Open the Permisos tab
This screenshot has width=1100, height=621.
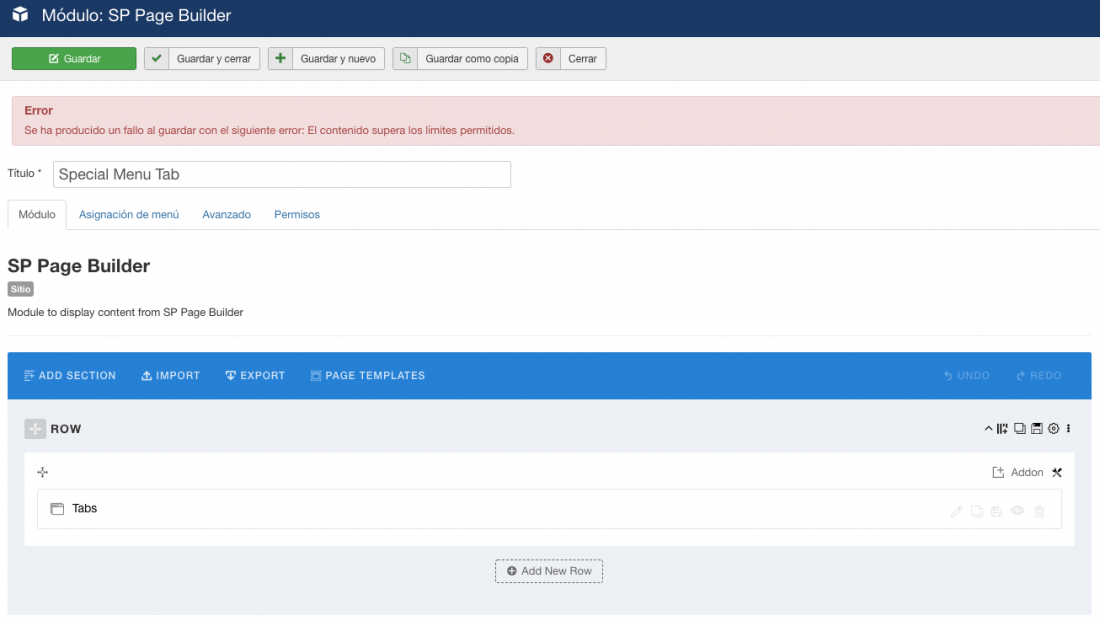[x=297, y=215]
